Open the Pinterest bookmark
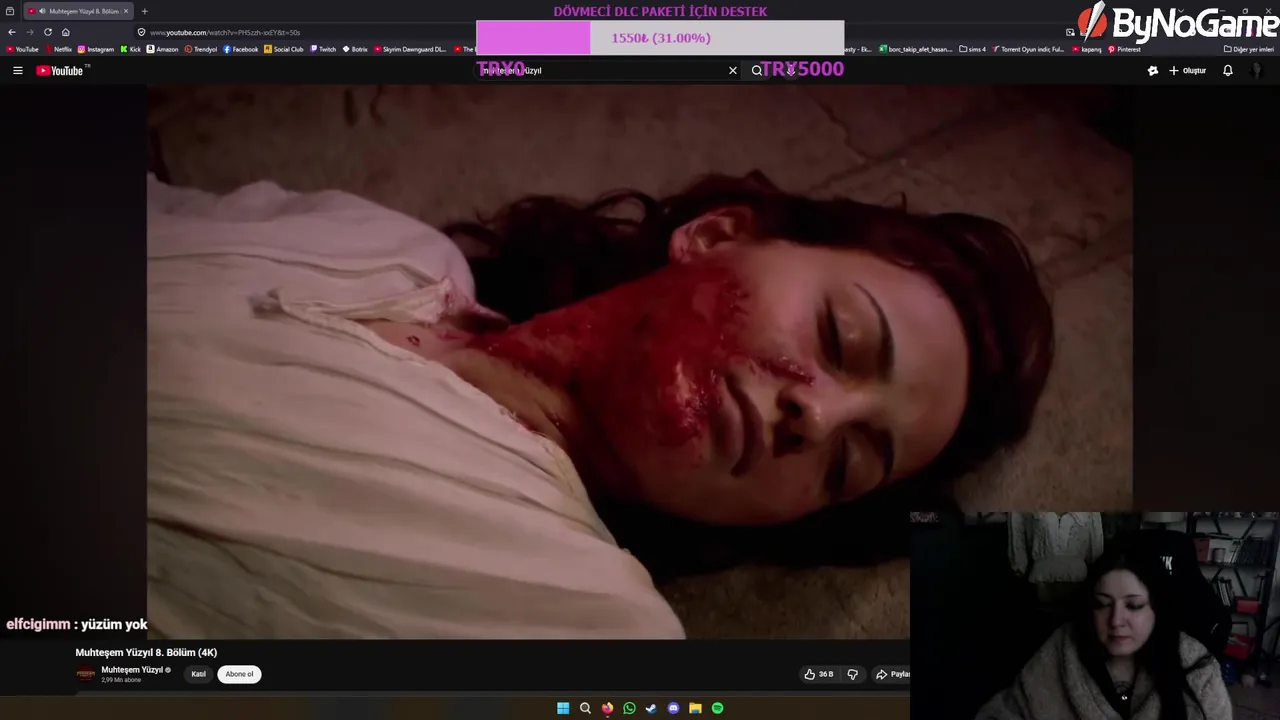 [1124, 49]
